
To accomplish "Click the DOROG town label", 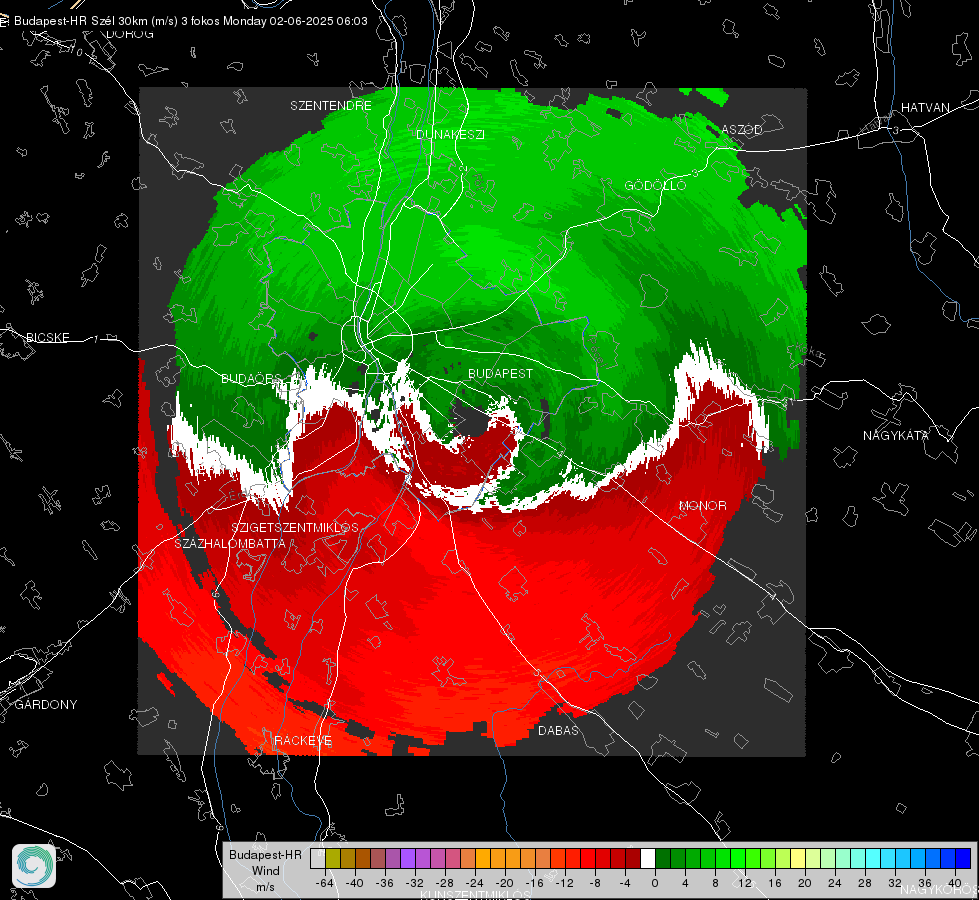I will [x=130, y=34].
